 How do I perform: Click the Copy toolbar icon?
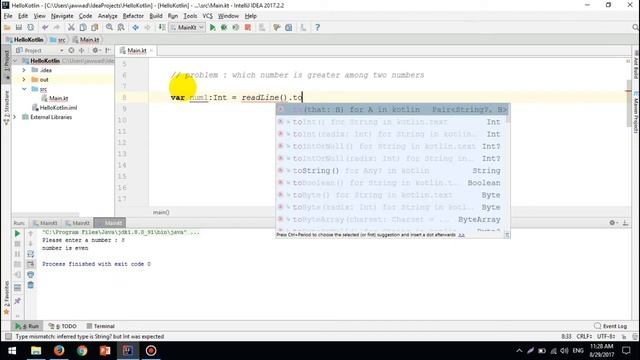click(83, 27)
